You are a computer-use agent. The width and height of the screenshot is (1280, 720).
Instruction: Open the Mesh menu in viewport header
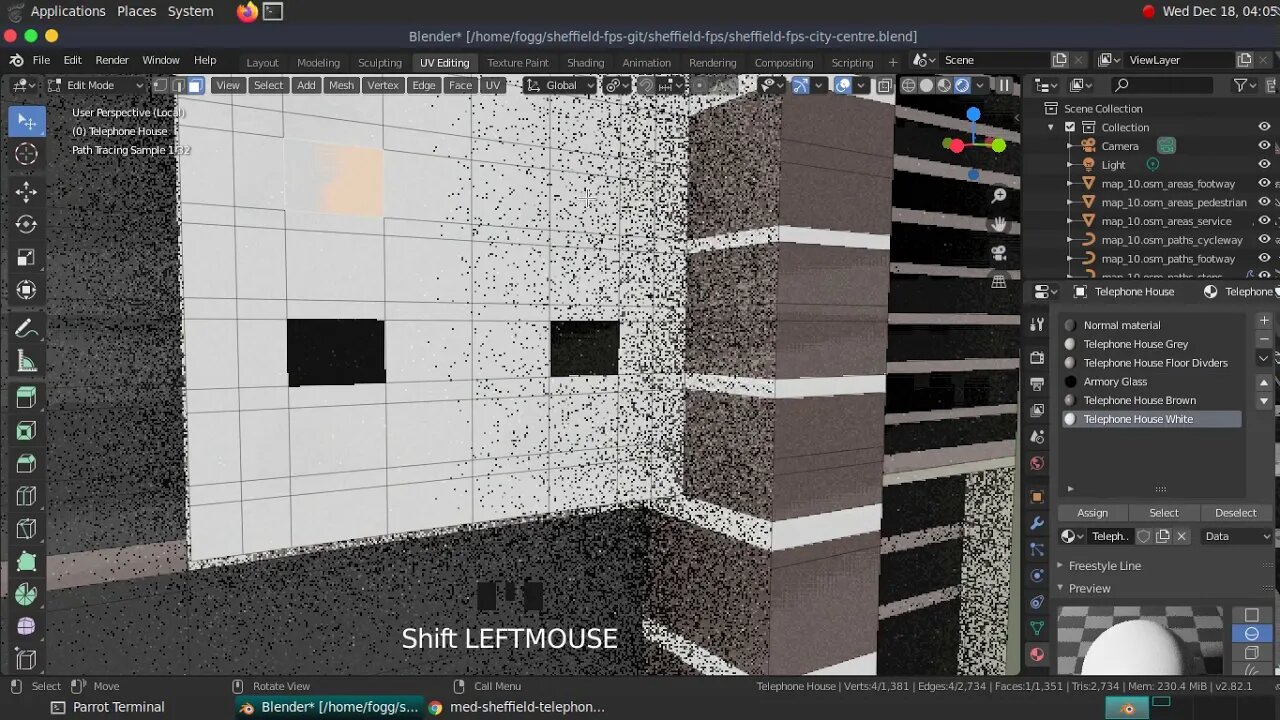pyautogui.click(x=341, y=85)
